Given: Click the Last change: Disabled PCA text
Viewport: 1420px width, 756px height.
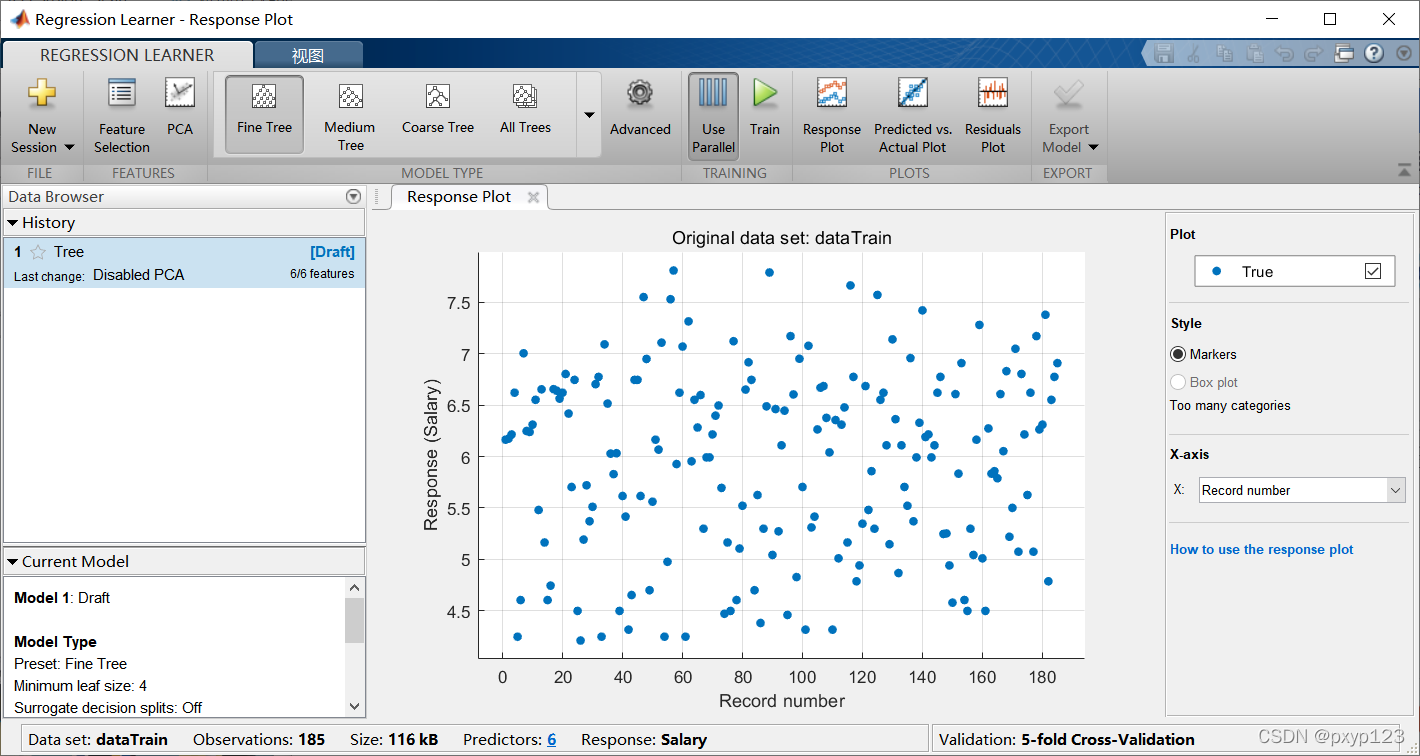Looking at the screenshot, I should (x=99, y=275).
